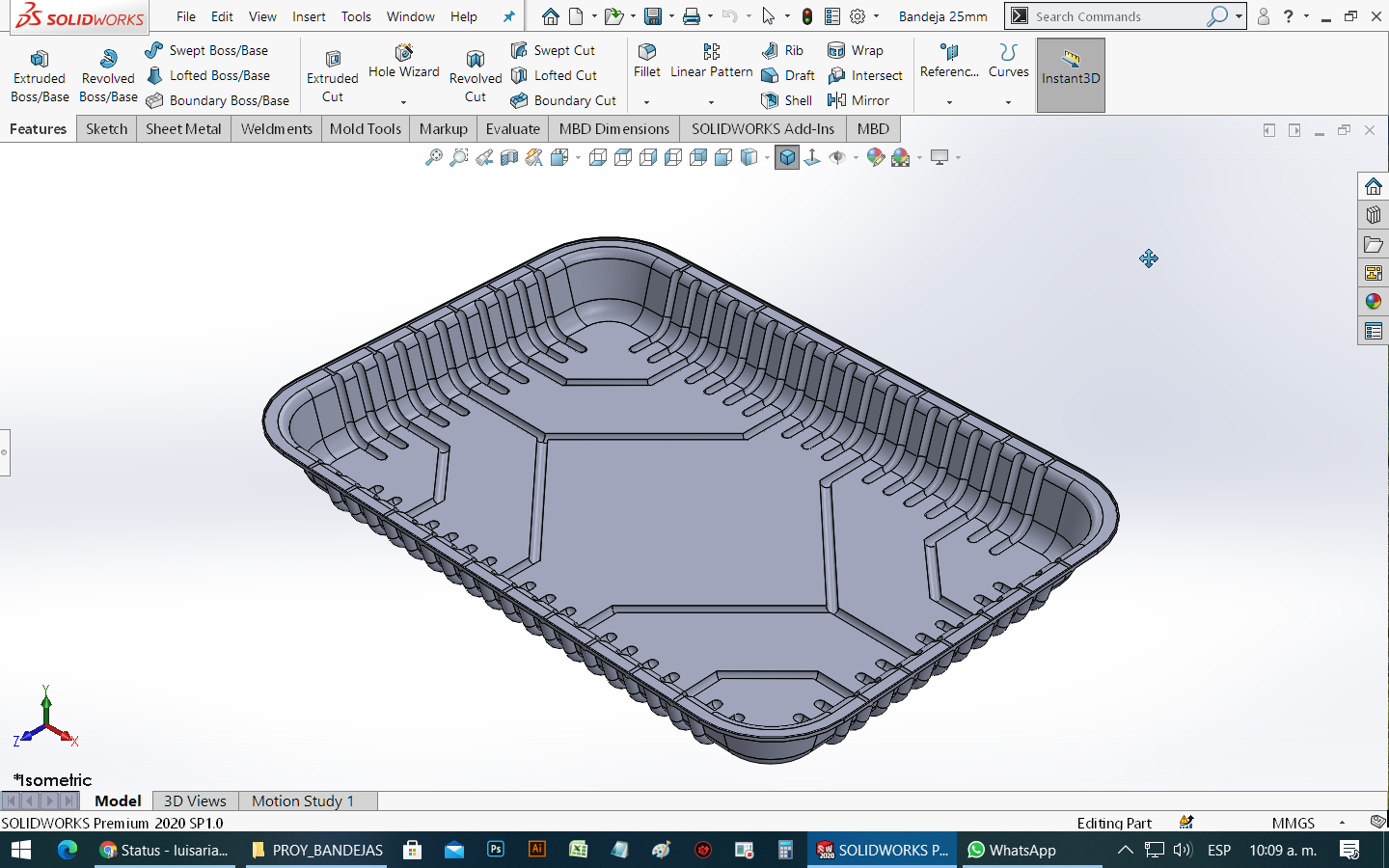Click Edit Appearance color wheel with pencil

(876, 157)
